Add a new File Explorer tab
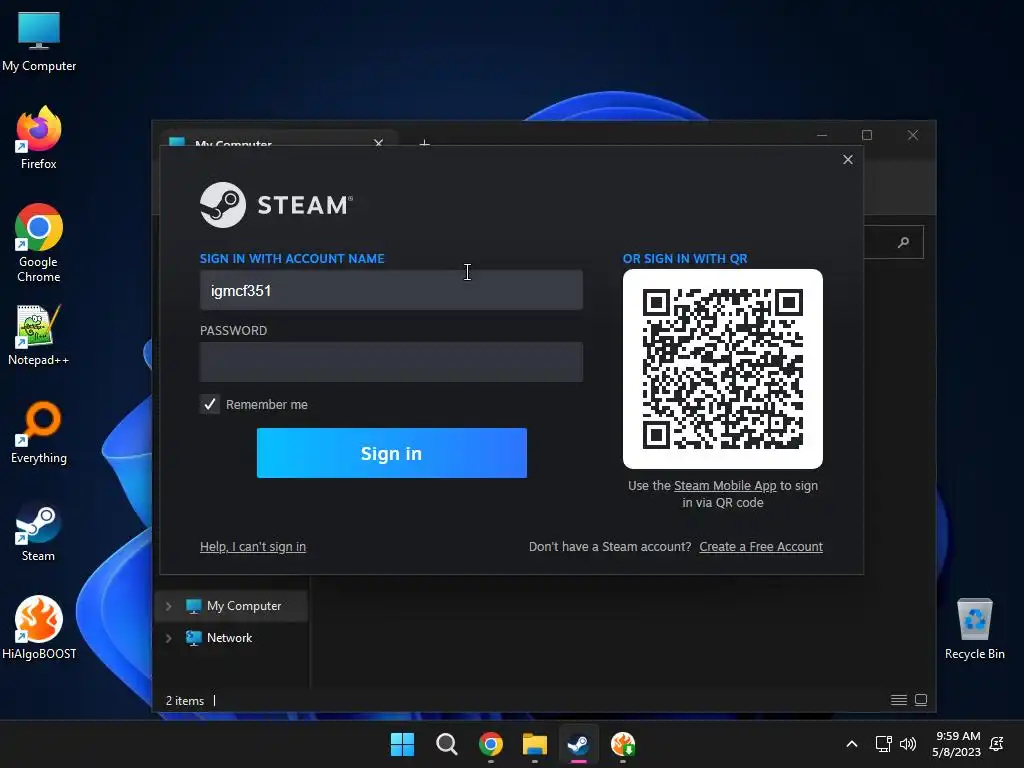Image resolution: width=1024 pixels, height=768 pixels. point(424,142)
